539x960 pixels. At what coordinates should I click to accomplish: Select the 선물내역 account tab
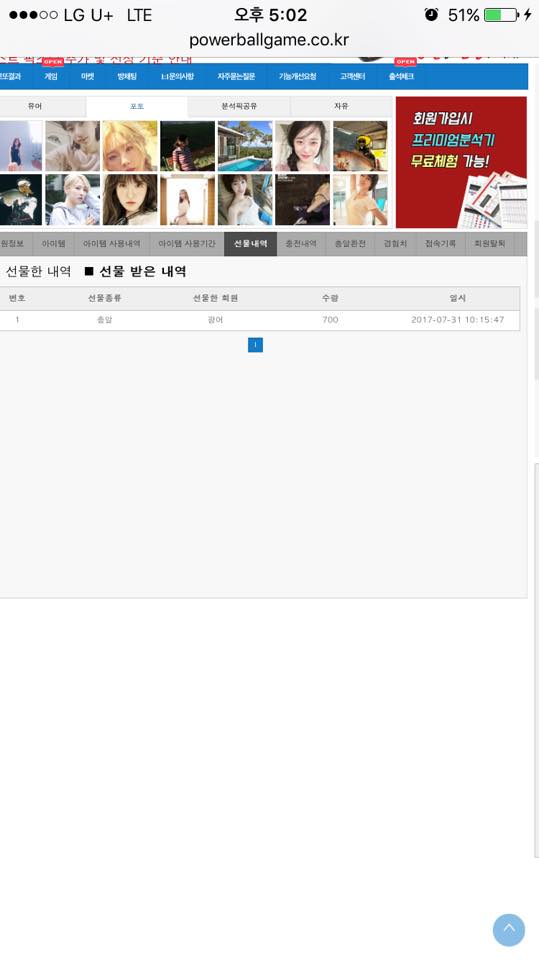click(x=251, y=244)
